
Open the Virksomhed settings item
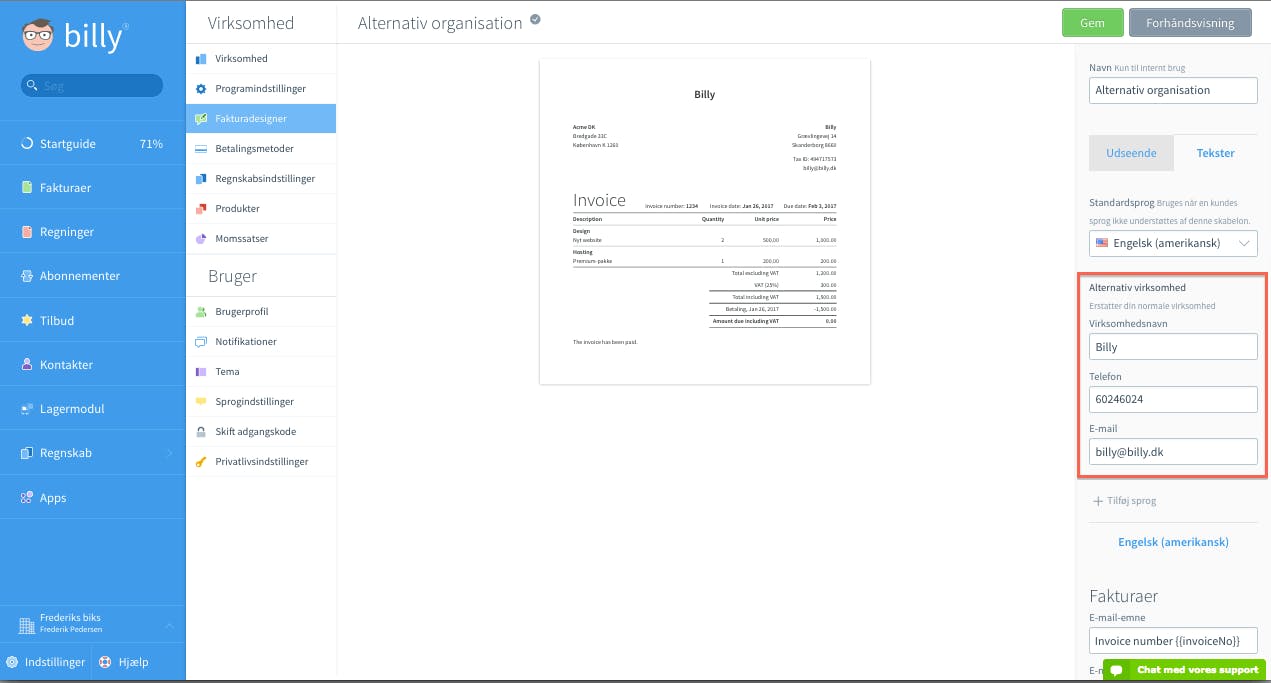point(261,59)
